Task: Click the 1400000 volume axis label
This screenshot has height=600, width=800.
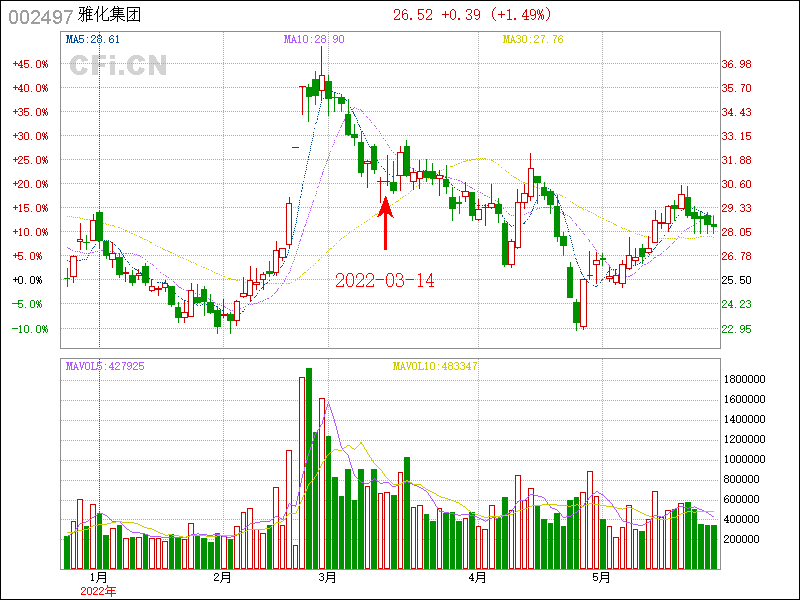Action: point(744,419)
